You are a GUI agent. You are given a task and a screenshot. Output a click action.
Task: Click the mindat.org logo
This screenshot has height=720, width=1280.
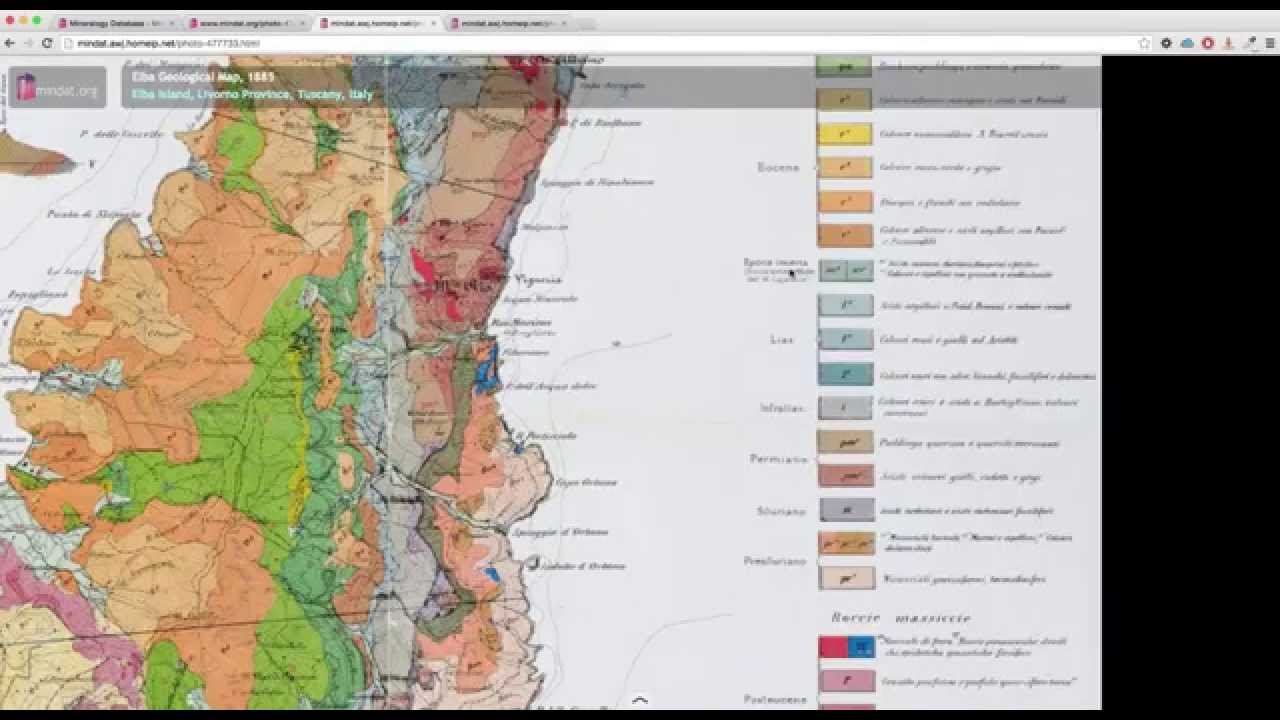click(57, 89)
